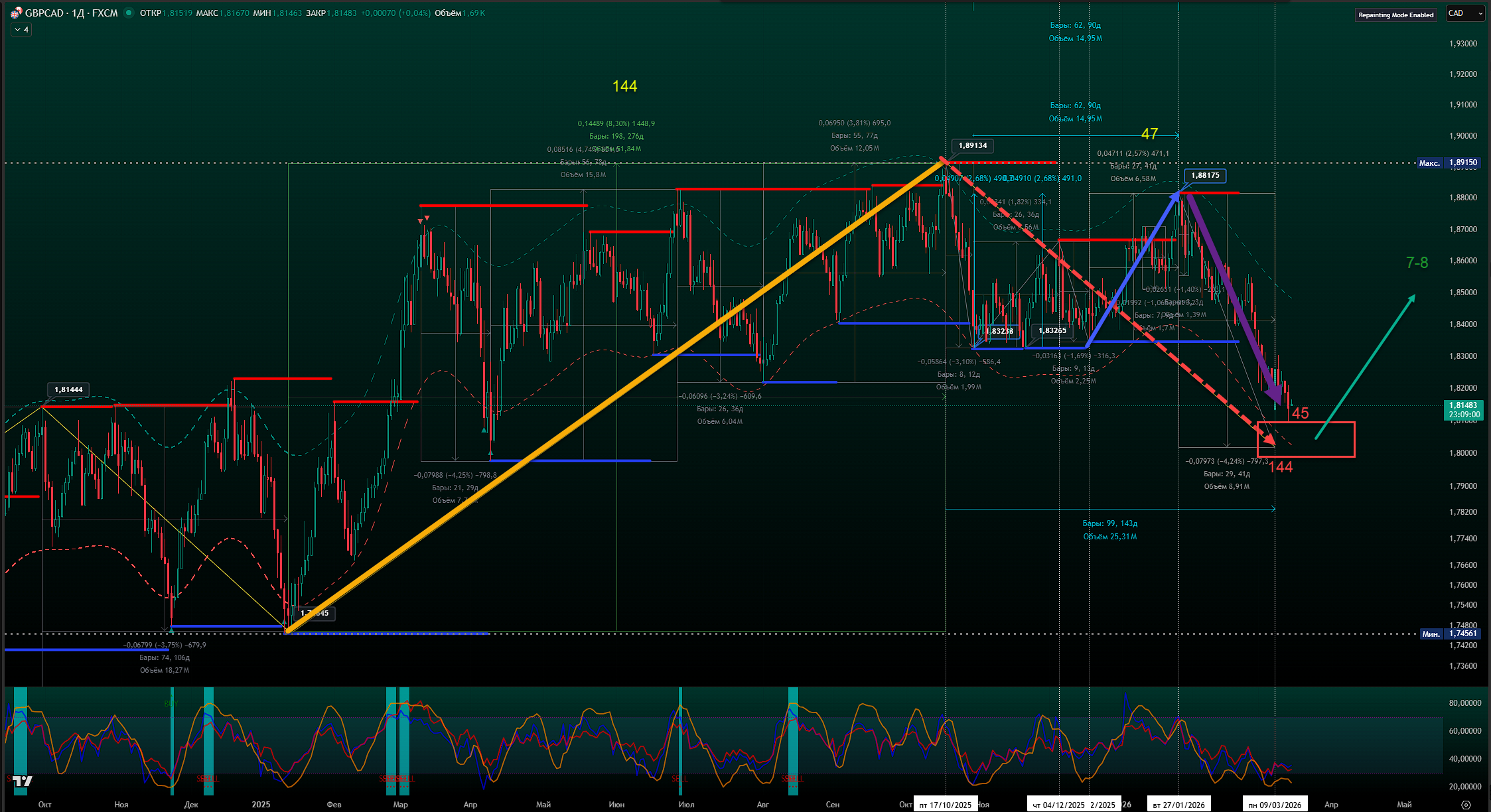Image resolution: width=1491 pixels, height=812 pixels.
Task: Click the 09/03/2026 date marker
Action: point(1274,805)
